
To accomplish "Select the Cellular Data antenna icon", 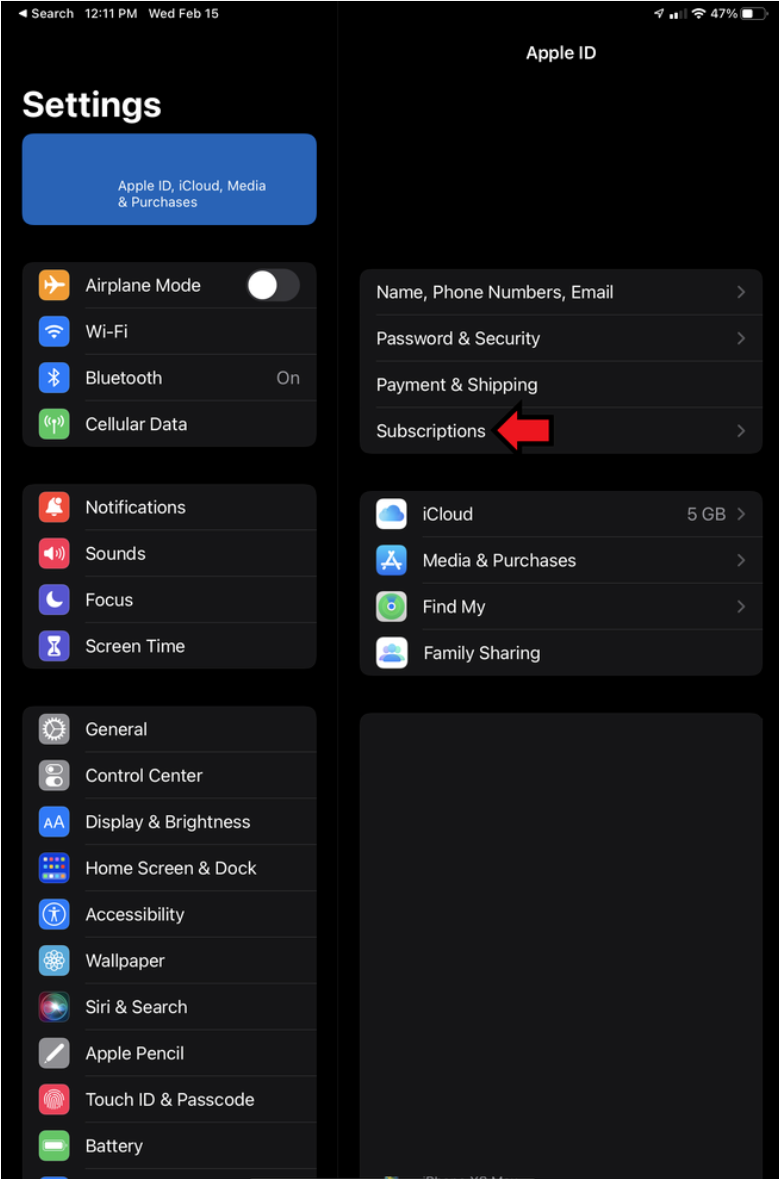I will (x=54, y=424).
